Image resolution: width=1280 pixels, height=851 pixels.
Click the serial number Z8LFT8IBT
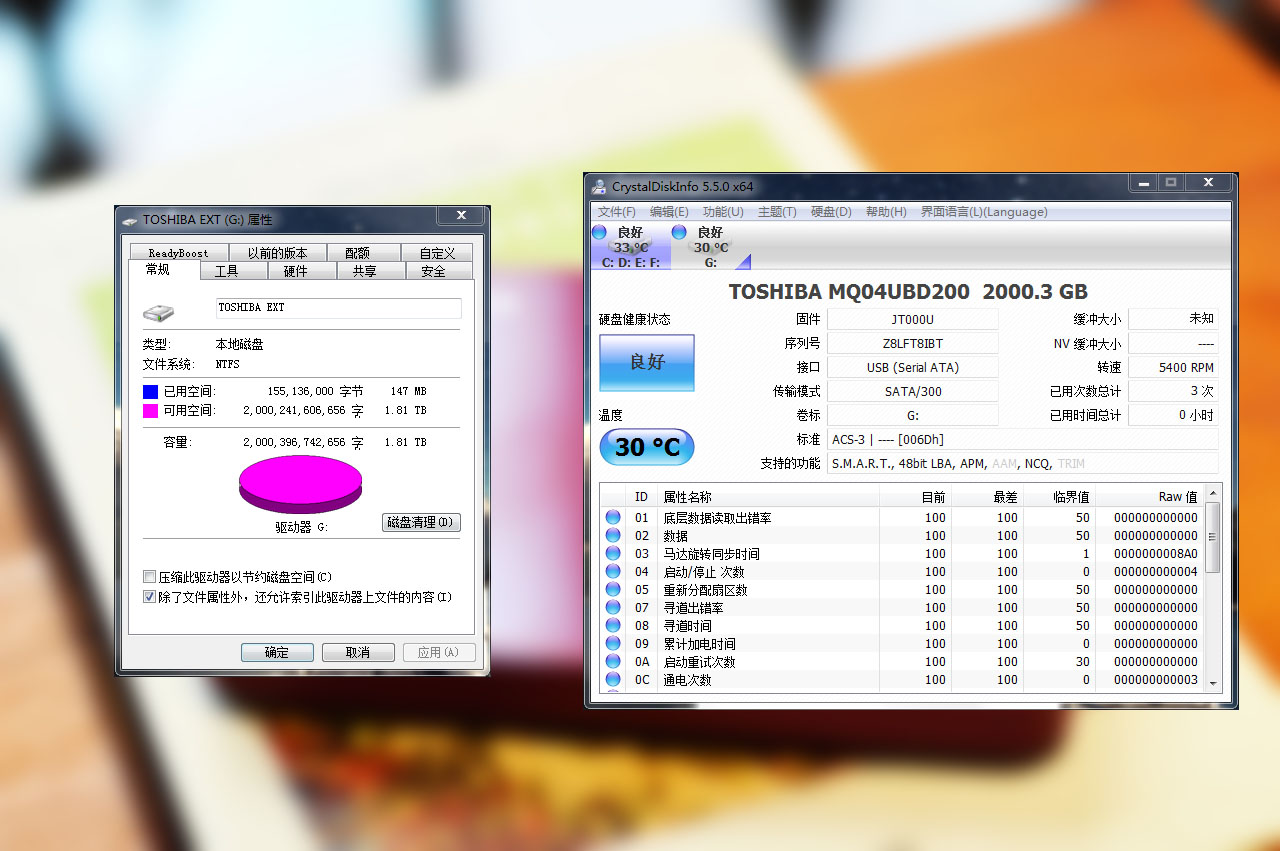pos(912,343)
